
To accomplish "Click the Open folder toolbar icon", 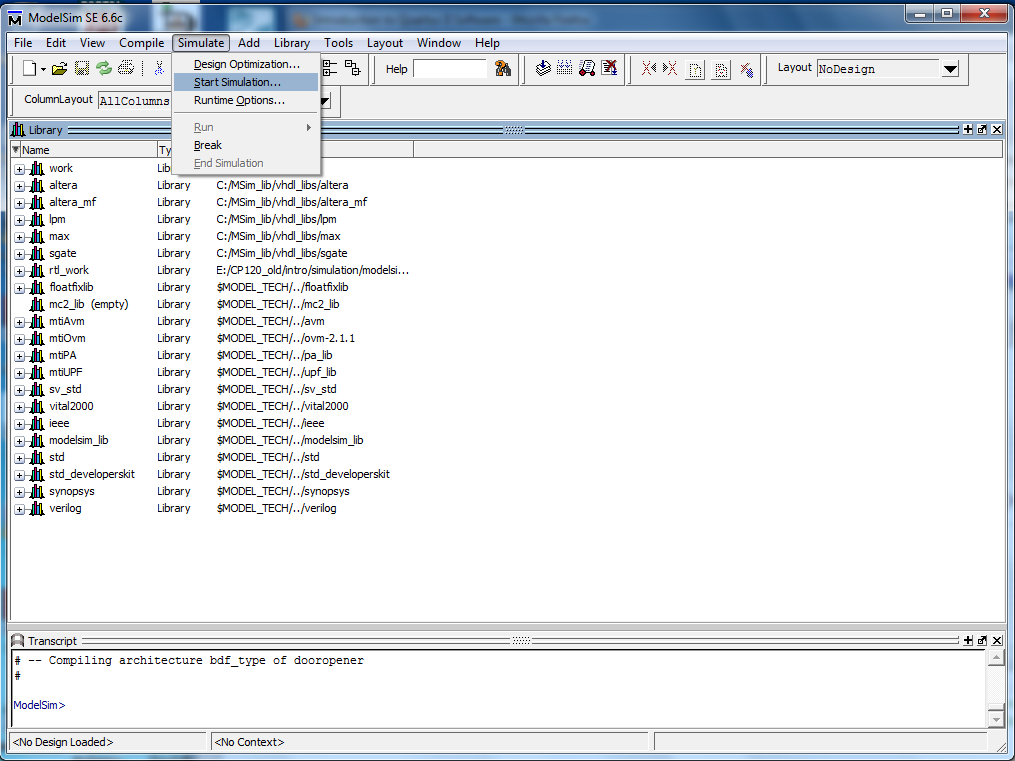I will [x=60, y=69].
